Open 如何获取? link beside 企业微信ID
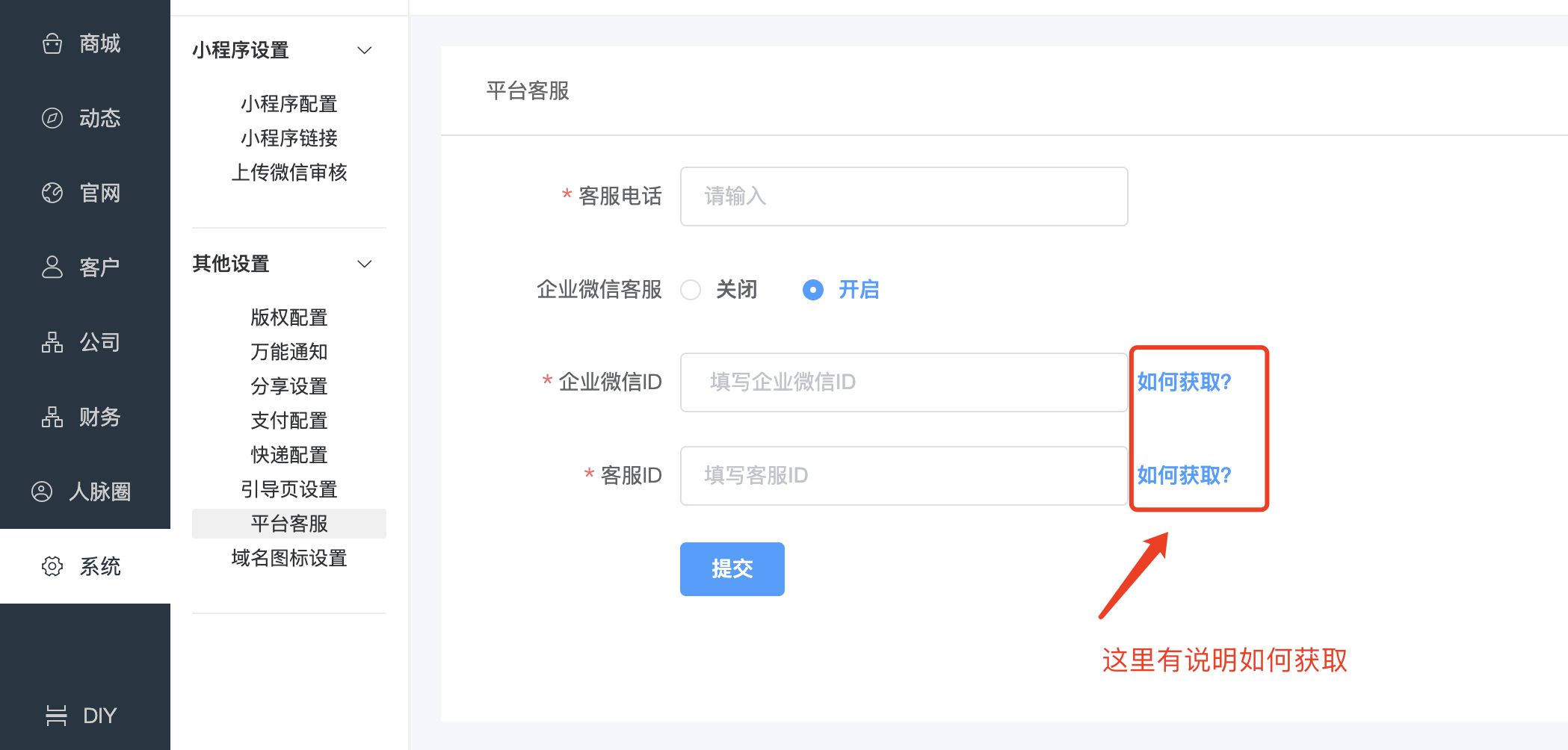 tap(1184, 382)
